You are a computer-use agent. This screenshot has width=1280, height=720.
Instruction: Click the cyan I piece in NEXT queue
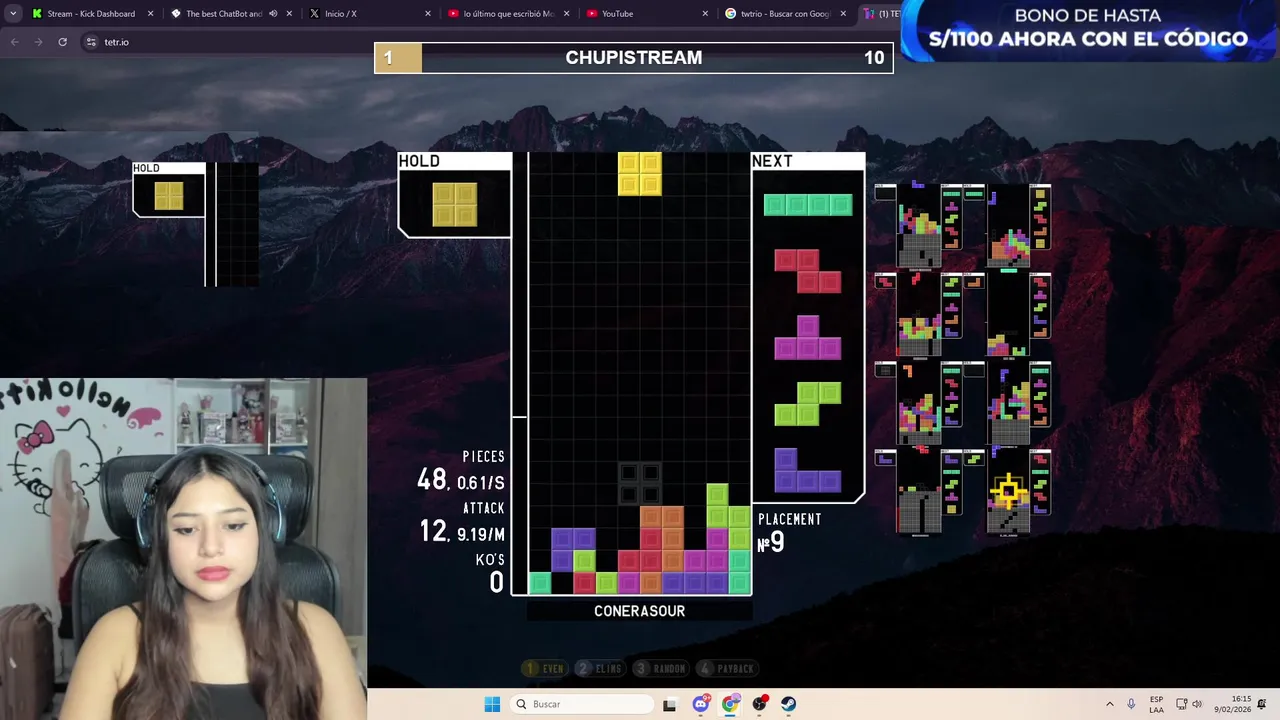[808, 205]
